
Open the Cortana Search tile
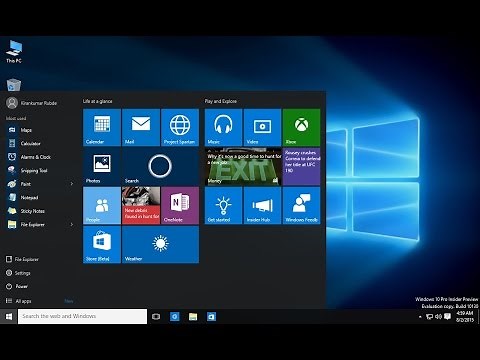[x=160, y=166]
